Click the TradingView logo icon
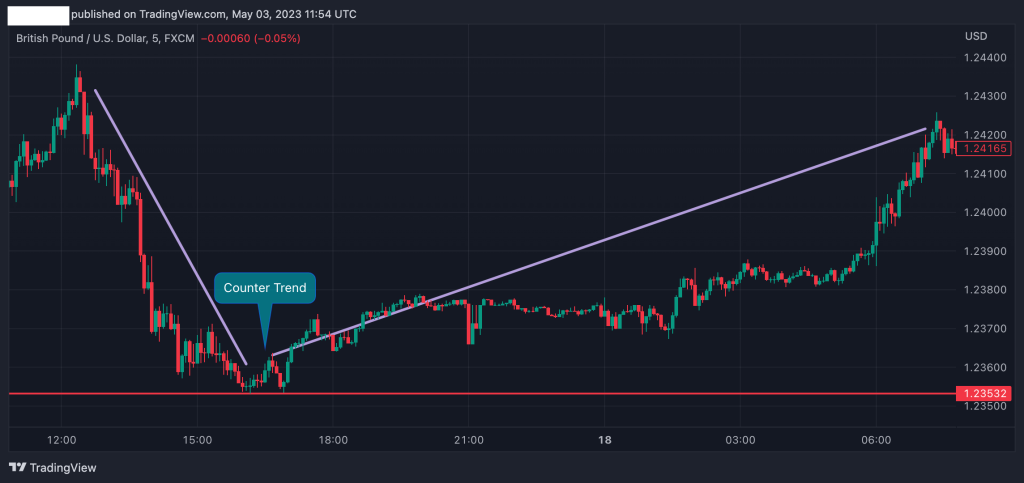Screen dimensions: 1024x483 click(17, 467)
